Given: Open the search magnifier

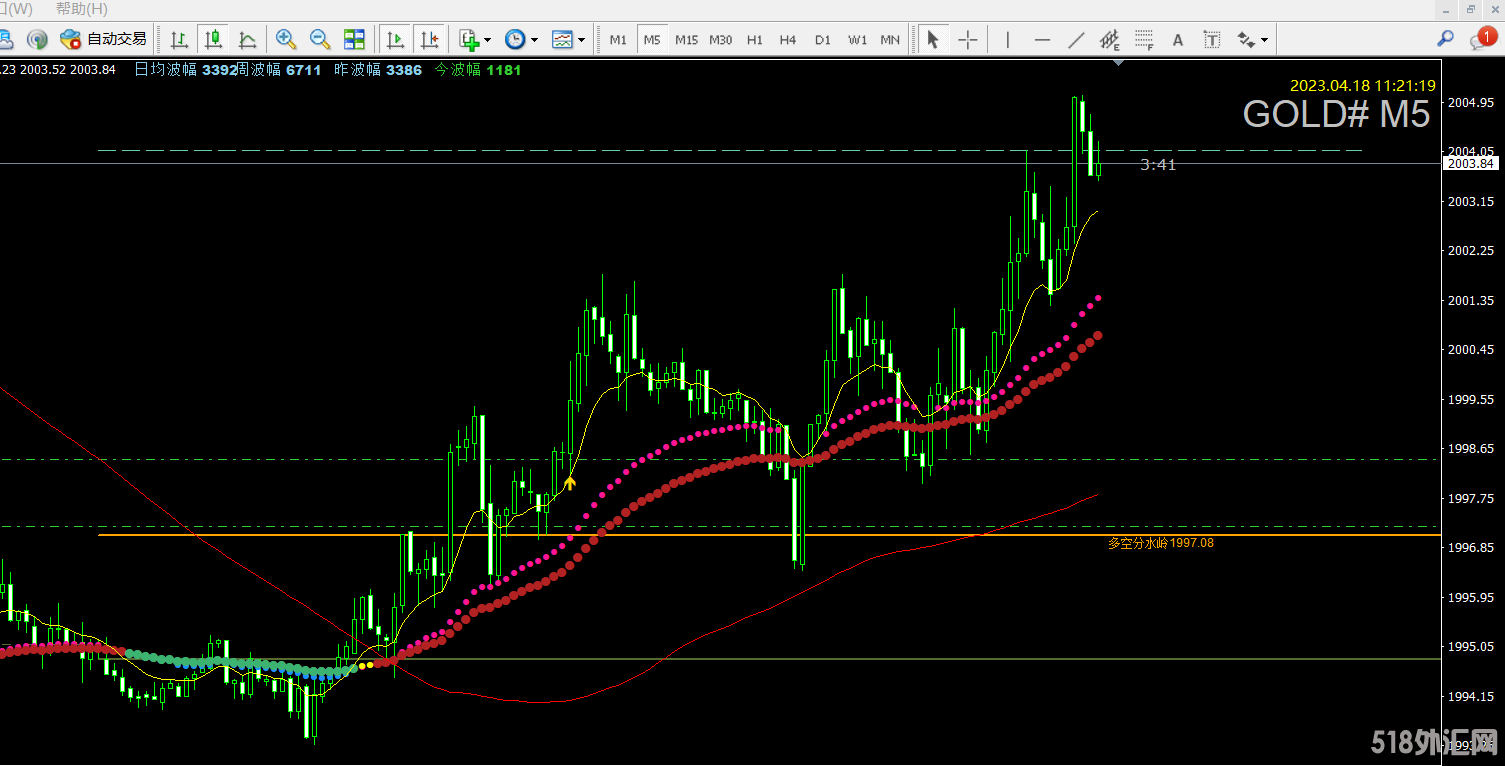Looking at the screenshot, I should pyautogui.click(x=1445, y=39).
